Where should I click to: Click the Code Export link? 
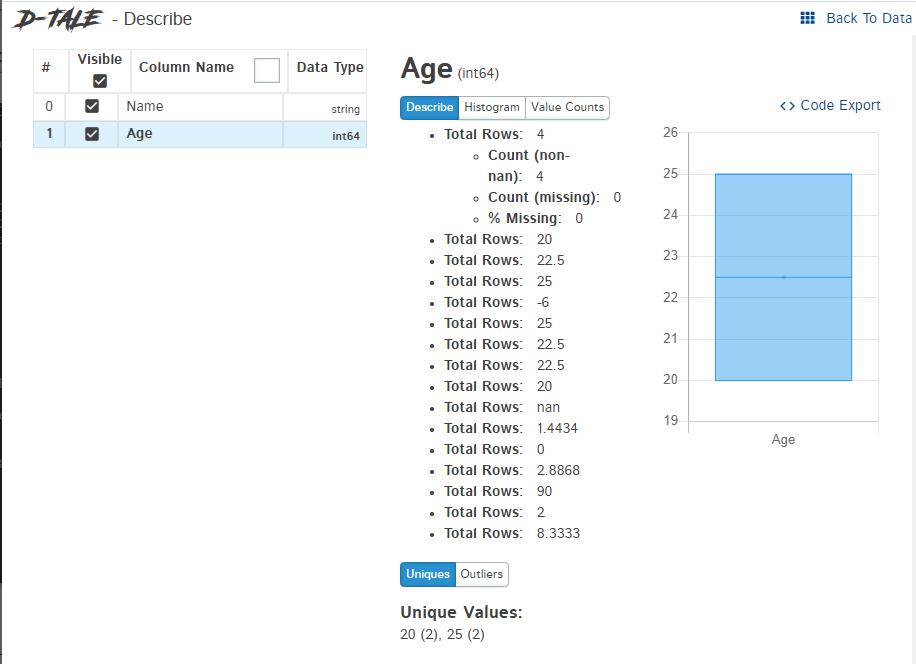coord(840,105)
